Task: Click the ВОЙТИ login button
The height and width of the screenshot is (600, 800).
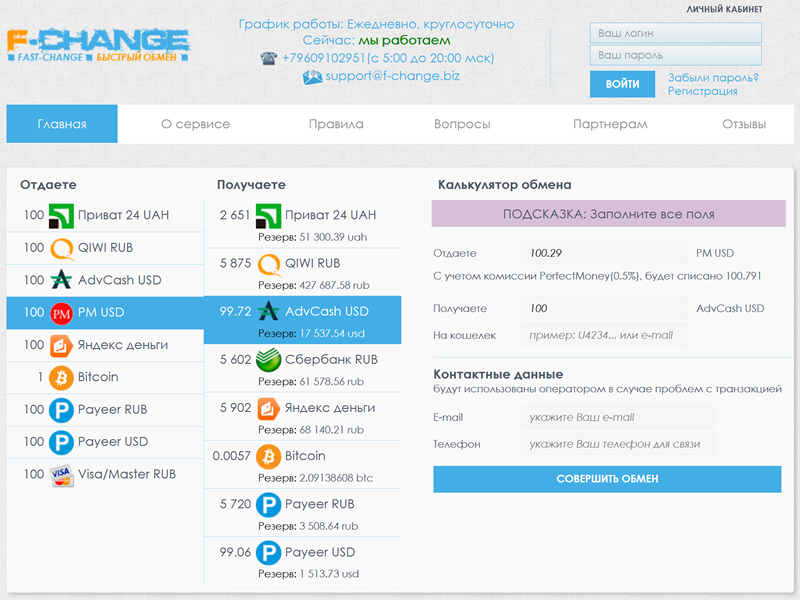Action: (x=622, y=84)
